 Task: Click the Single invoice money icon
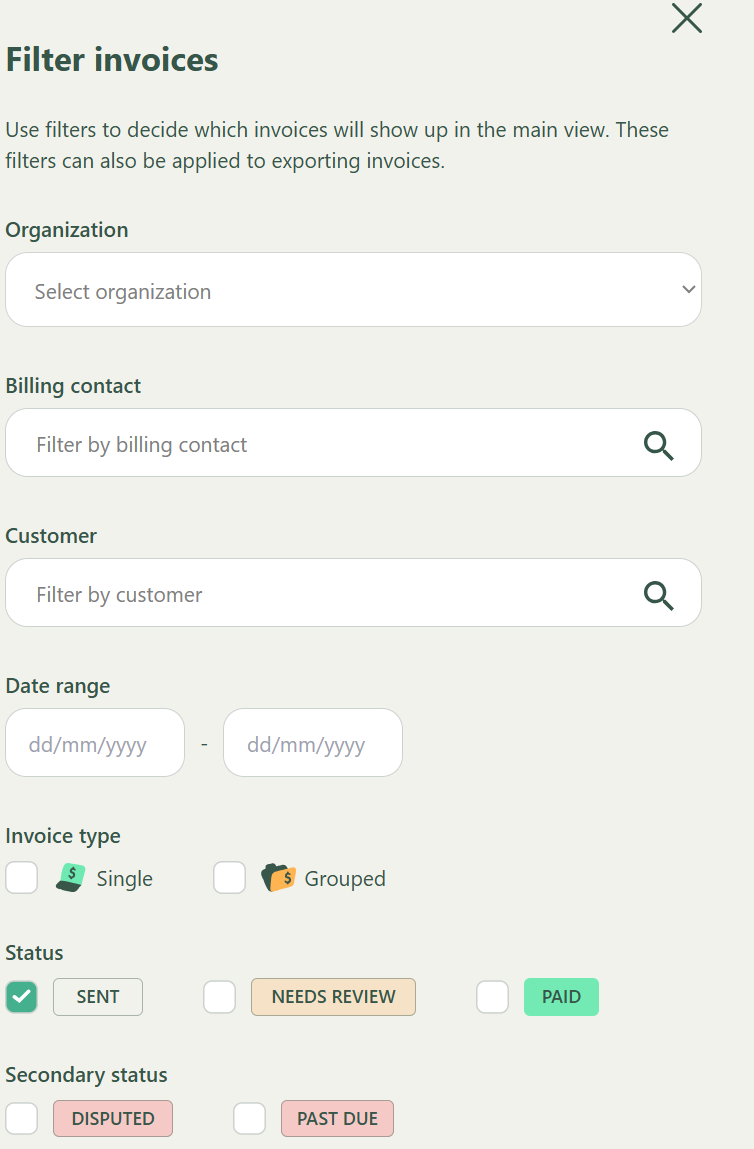point(70,878)
